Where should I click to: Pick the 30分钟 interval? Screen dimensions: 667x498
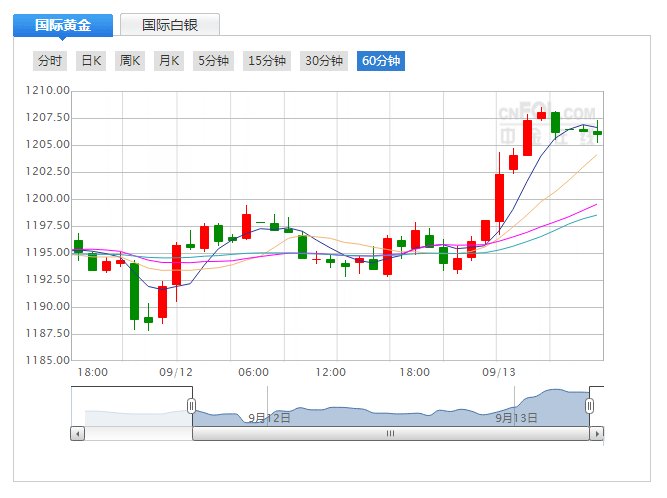click(324, 61)
